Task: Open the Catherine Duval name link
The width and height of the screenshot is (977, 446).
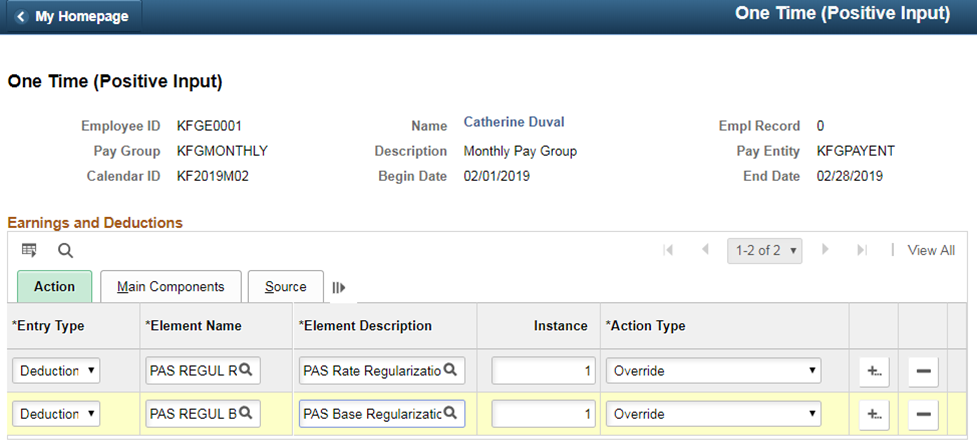Action: (x=514, y=122)
